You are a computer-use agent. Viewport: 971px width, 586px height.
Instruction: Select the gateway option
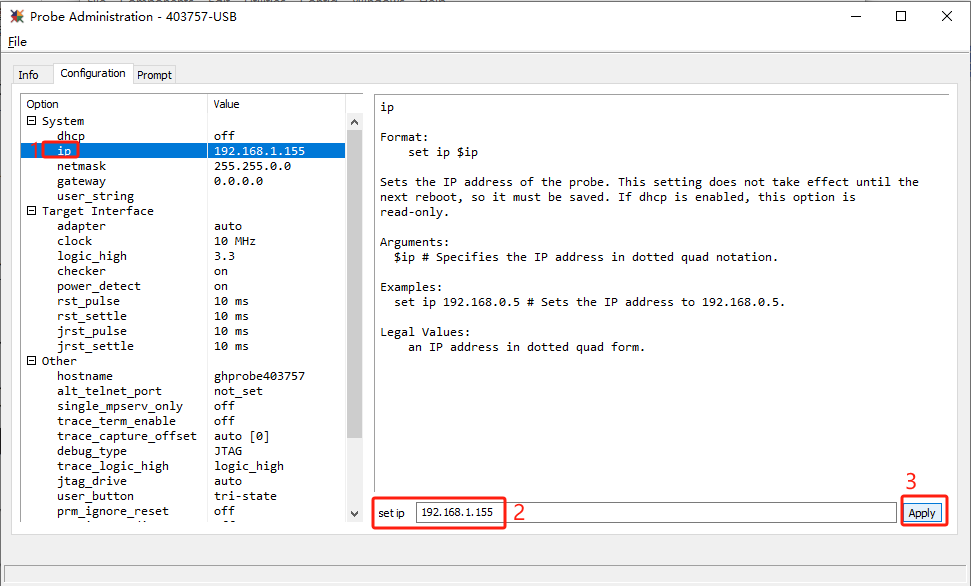81,181
